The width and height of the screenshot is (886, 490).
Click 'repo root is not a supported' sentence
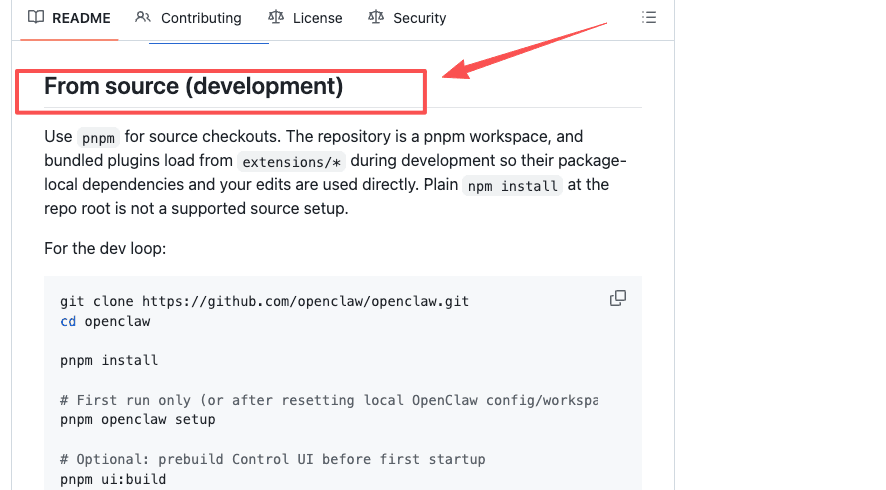click(x=196, y=209)
